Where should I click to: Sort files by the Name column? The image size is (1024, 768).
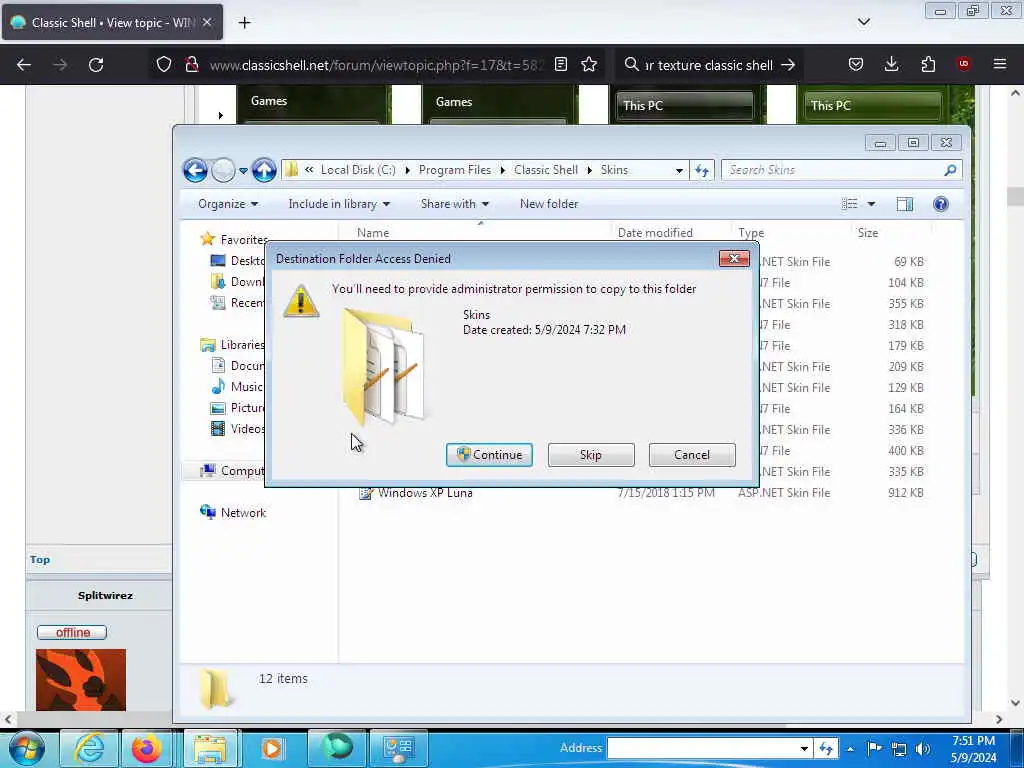(x=373, y=233)
